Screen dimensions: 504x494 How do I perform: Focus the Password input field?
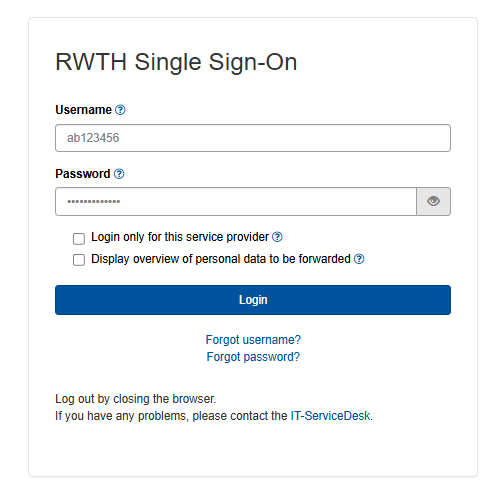(236, 201)
